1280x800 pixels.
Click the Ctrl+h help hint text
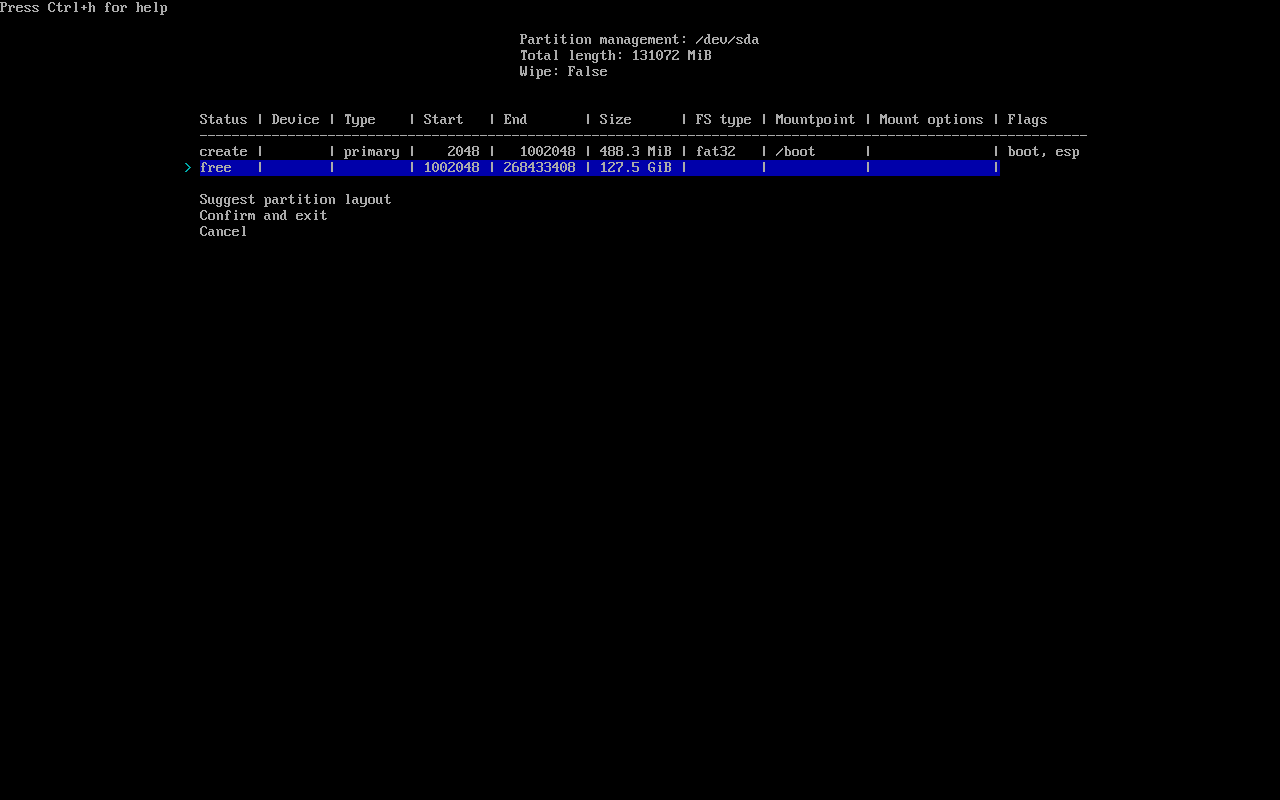coord(84,8)
